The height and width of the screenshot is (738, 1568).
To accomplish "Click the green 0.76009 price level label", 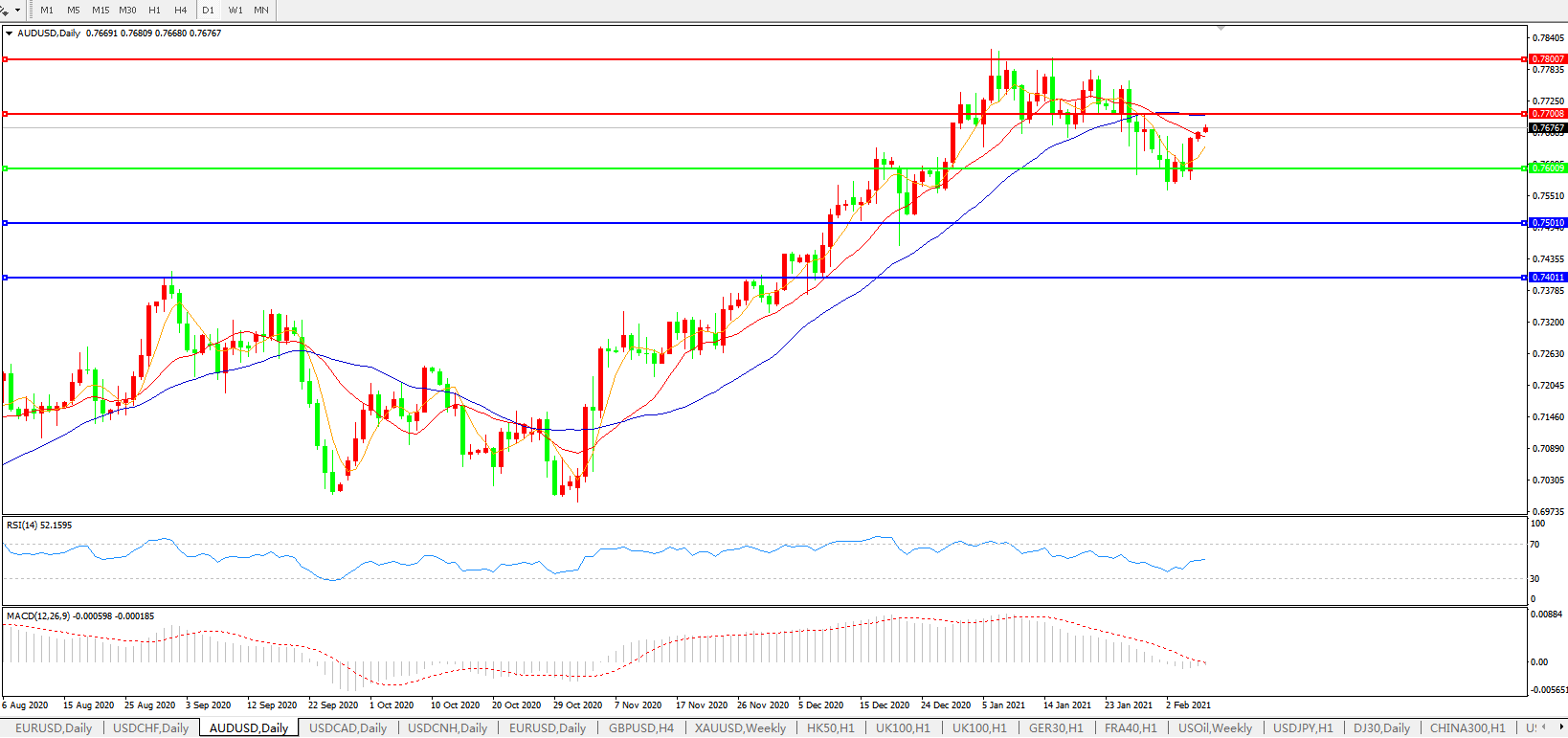I will (x=1548, y=168).
